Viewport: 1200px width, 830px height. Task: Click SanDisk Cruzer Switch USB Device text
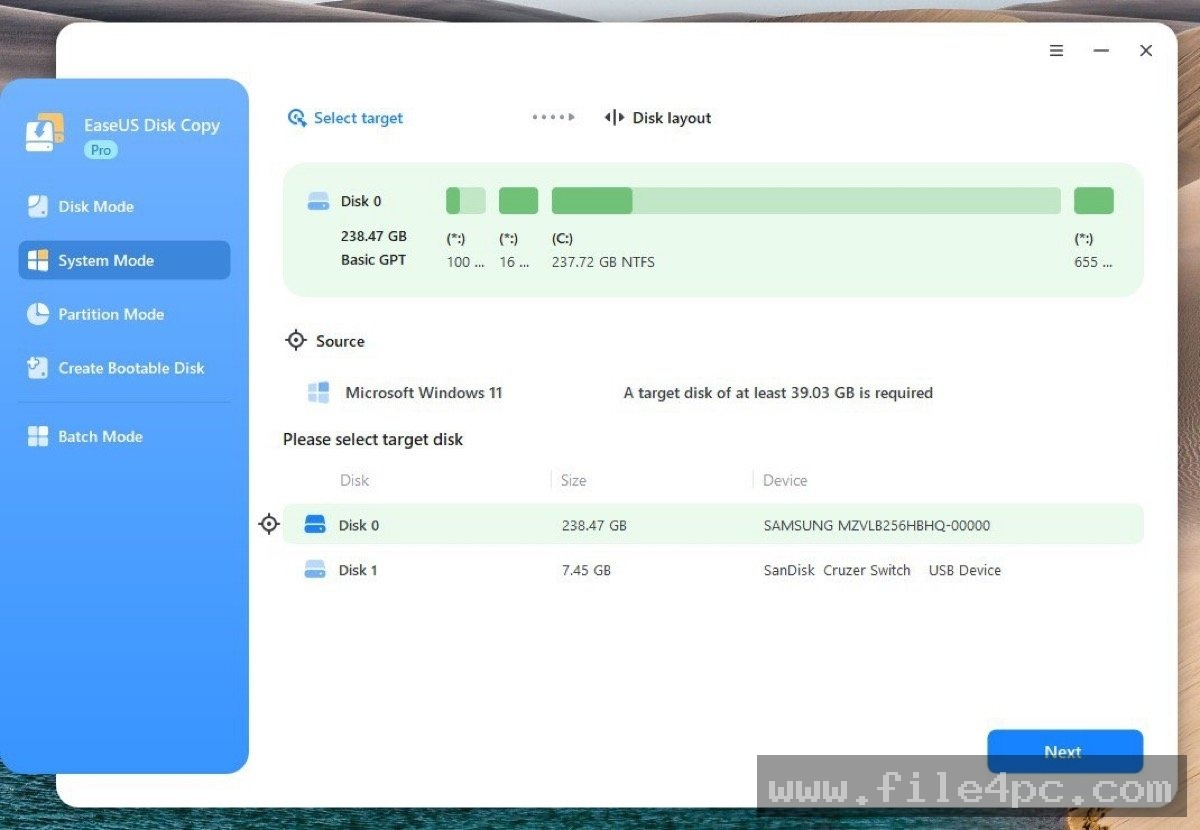point(882,570)
